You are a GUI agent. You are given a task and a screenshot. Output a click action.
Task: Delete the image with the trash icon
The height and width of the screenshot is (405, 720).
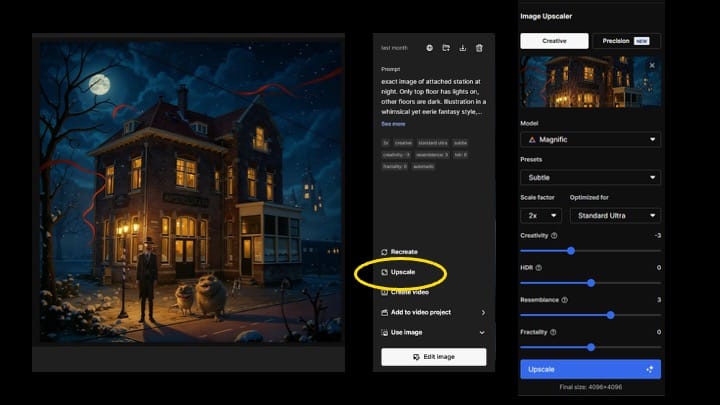coord(479,48)
